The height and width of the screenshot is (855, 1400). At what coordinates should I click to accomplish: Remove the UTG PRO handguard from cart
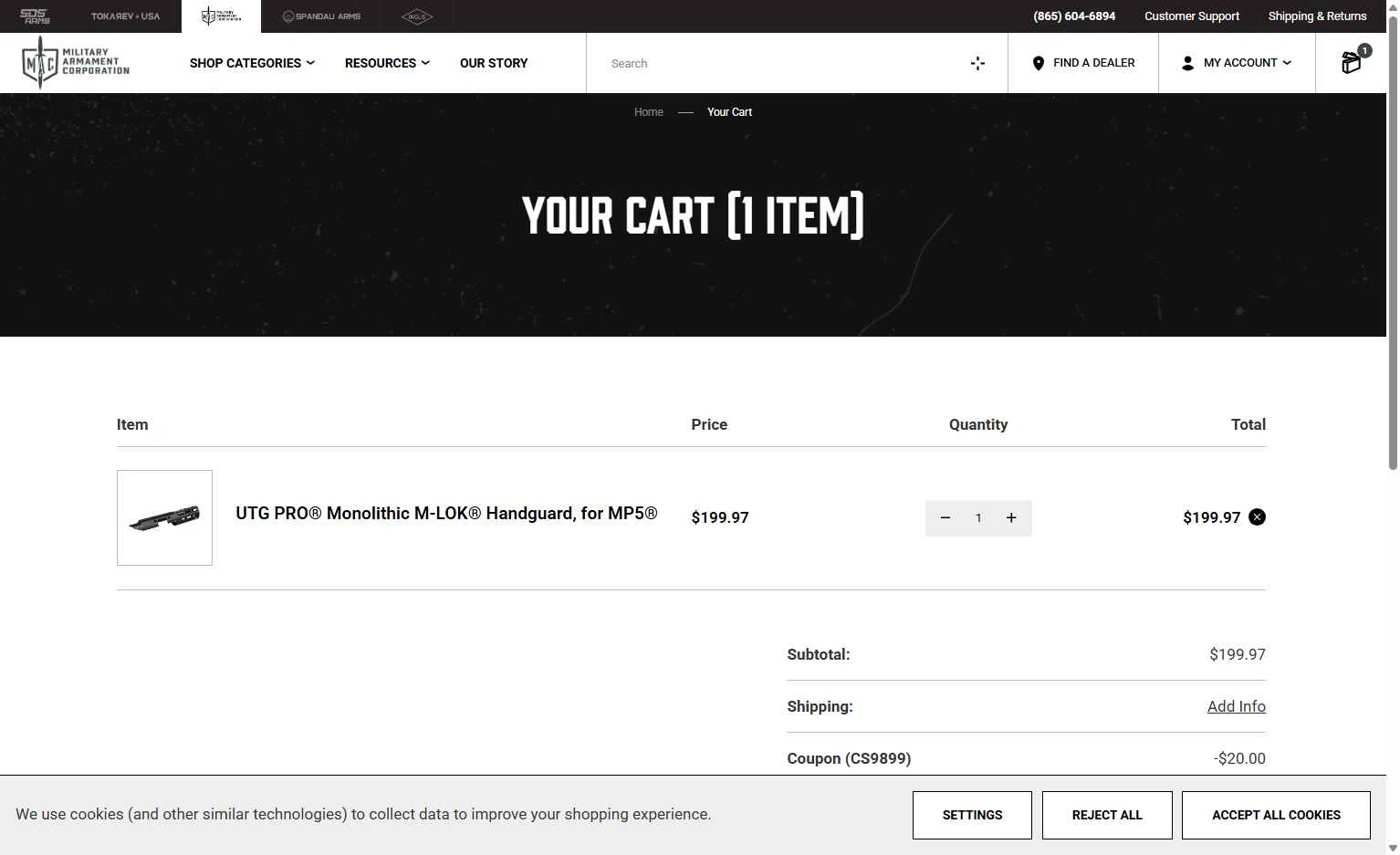[1258, 517]
